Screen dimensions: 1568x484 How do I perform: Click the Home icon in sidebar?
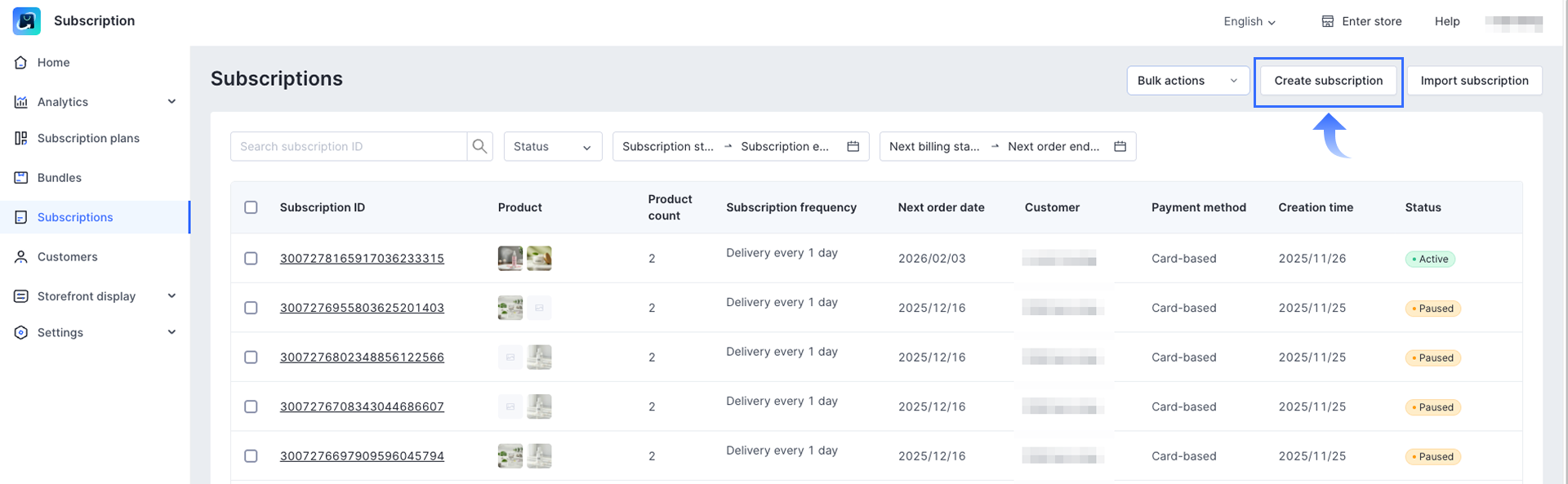pos(21,63)
